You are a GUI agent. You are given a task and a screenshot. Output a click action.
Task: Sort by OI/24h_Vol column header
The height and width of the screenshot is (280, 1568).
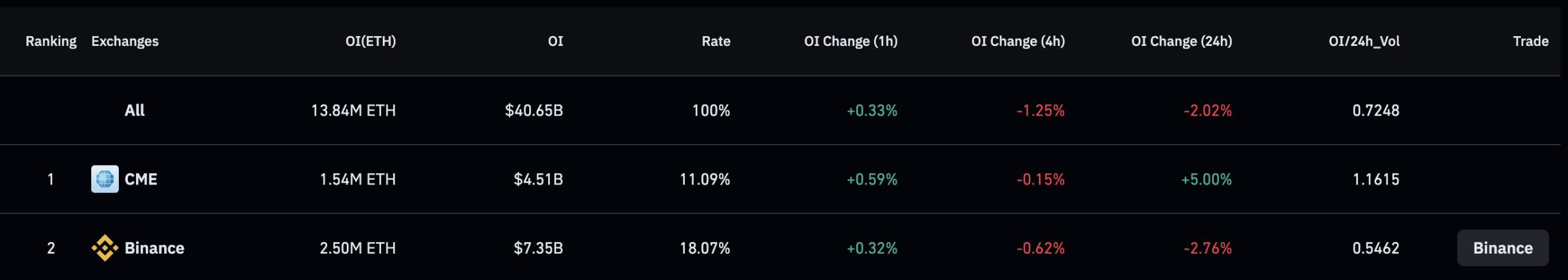(1363, 41)
